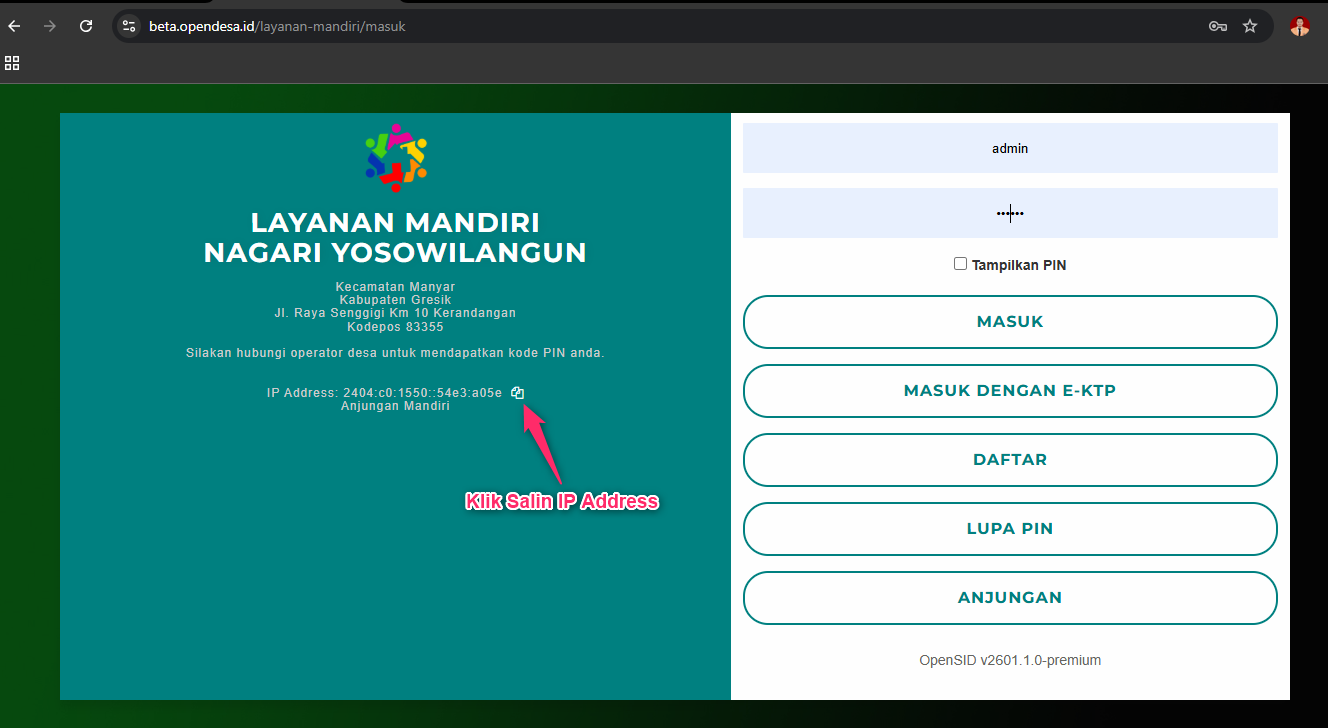
Task: Select the LUPA PIN button
Action: pyautogui.click(x=1010, y=529)
